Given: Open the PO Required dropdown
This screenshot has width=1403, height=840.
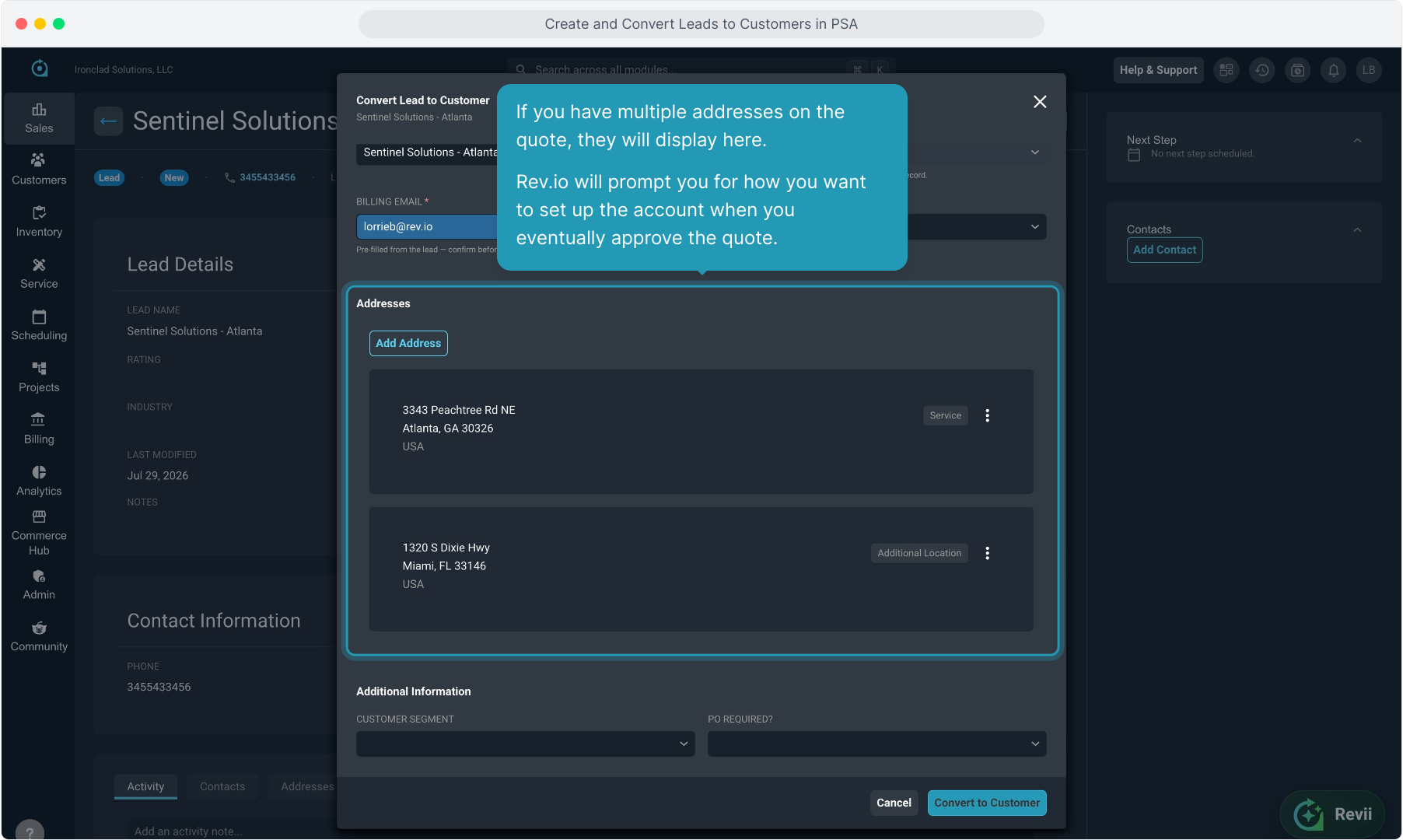Looking at the screenshot, I should 877,744.
